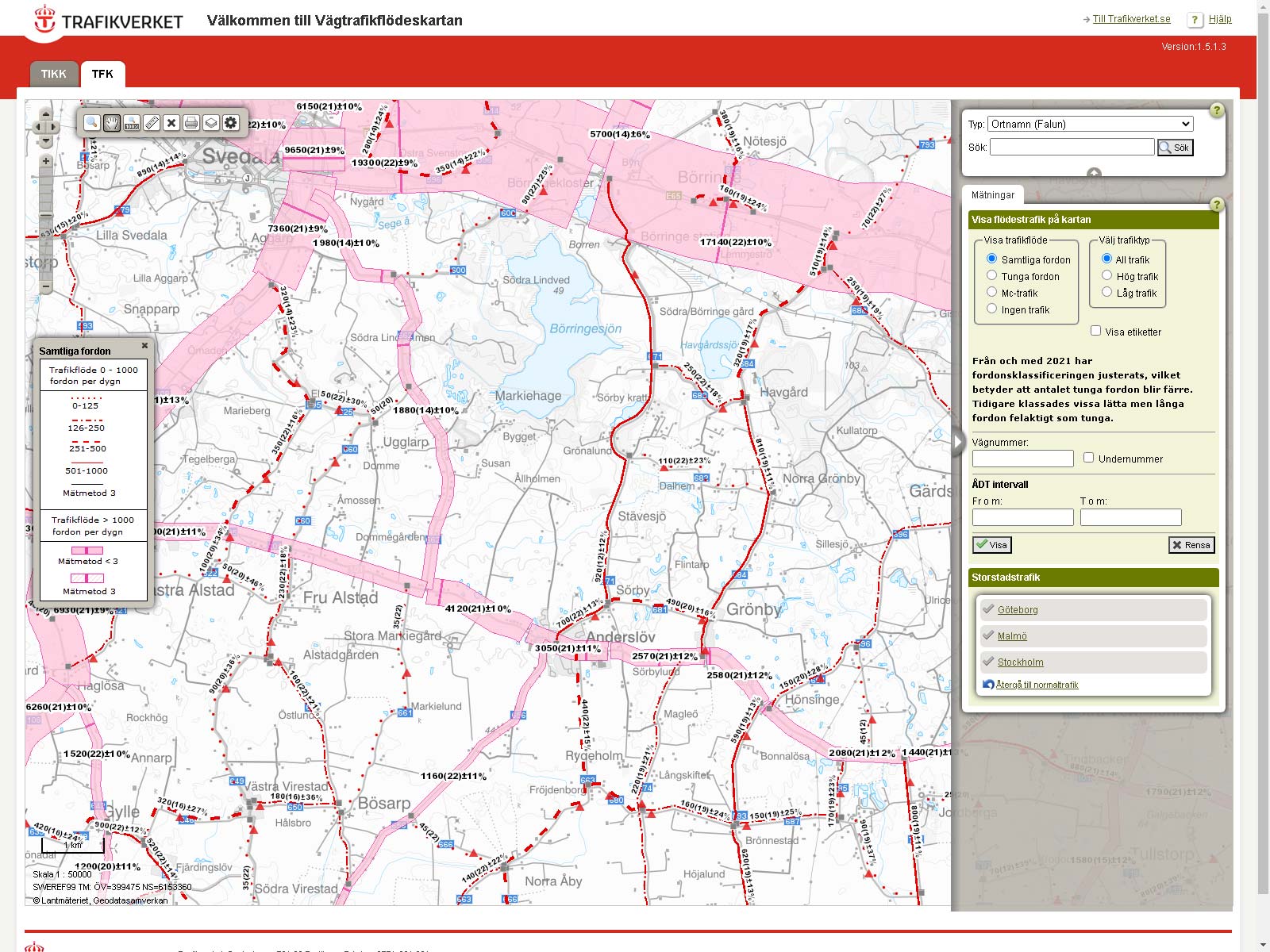Select Samtliga fordon radio button
The height and width of the screenshot is (952, 1270).
tap(991, 259)
